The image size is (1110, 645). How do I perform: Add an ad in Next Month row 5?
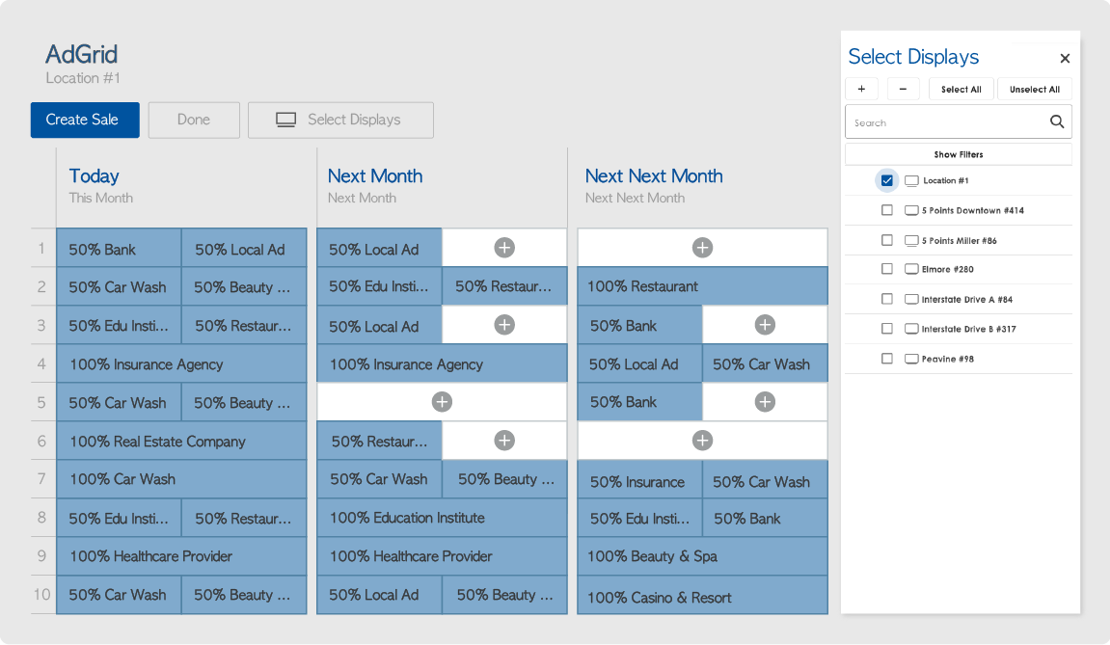coord(441,402)
